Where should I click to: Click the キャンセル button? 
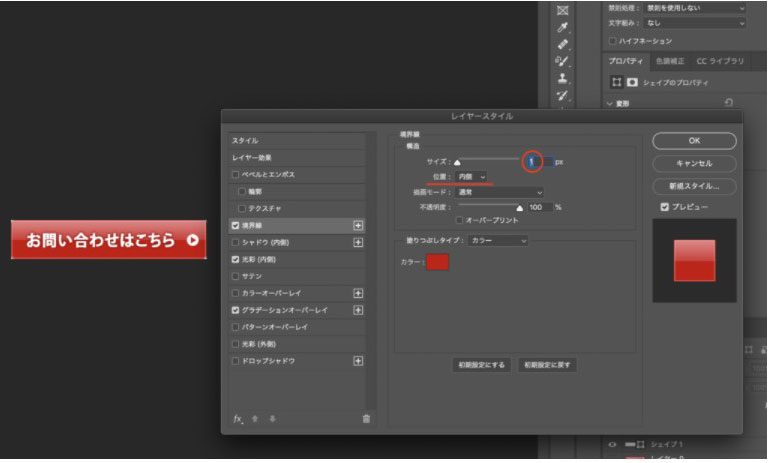click(x=694, y=163)
